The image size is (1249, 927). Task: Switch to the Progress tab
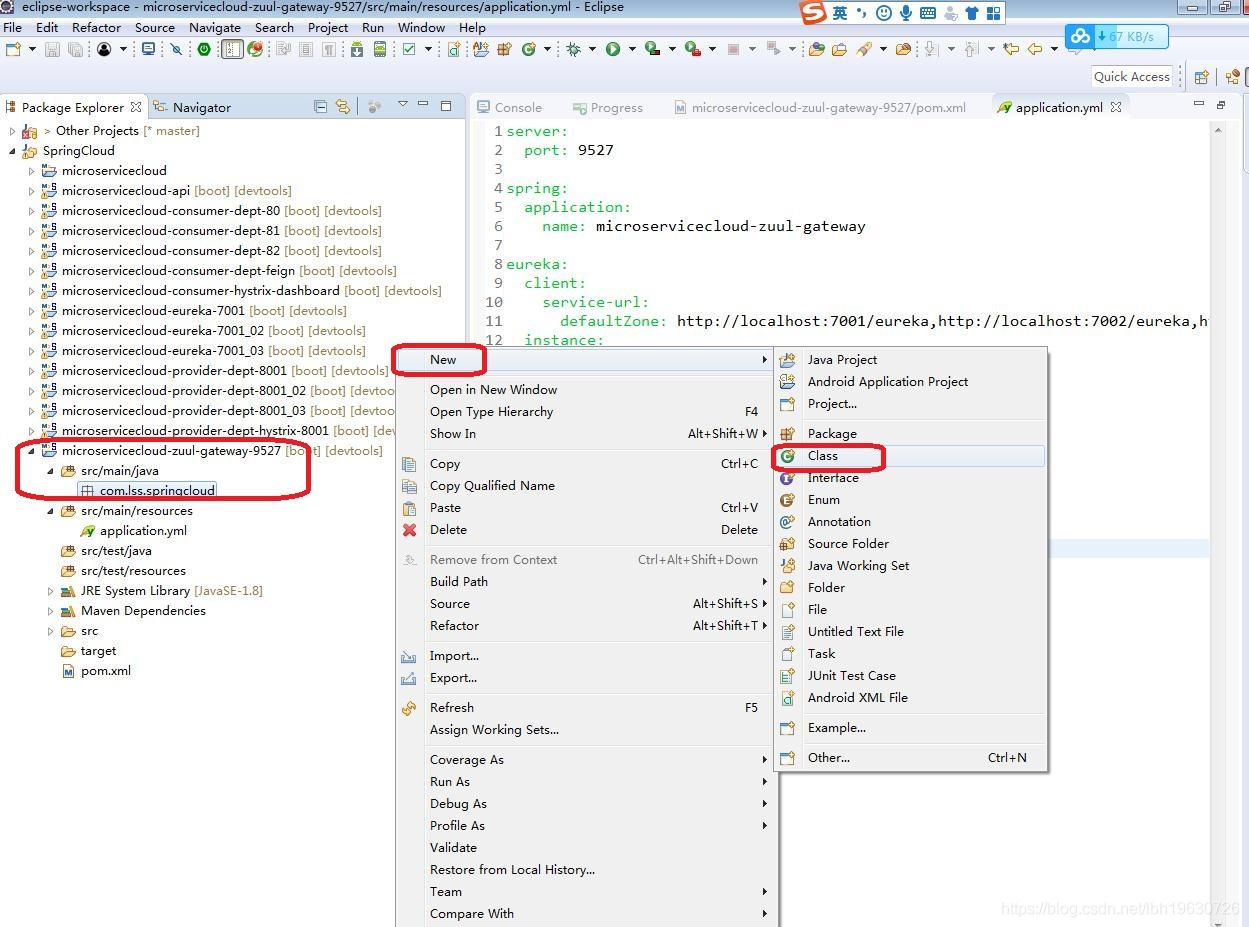point(607,107)
